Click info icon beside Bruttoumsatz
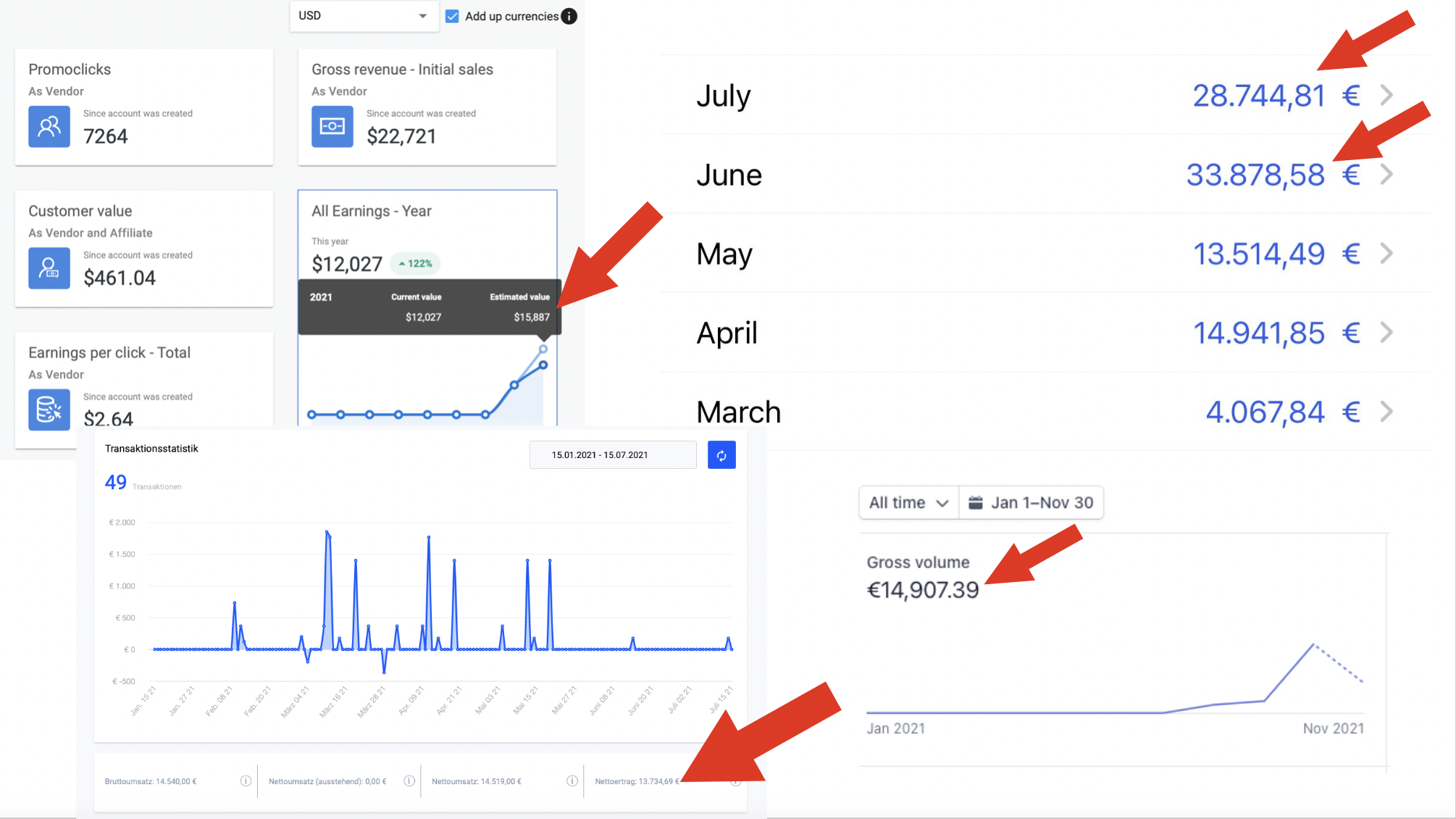Screen dimensions: 1456x819 (246, 781)
